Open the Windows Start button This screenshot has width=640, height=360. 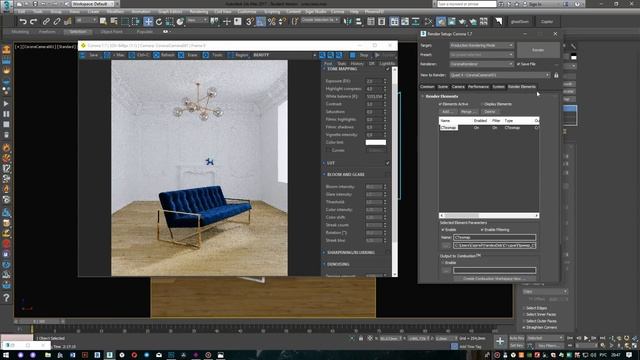tap(7, 356)
